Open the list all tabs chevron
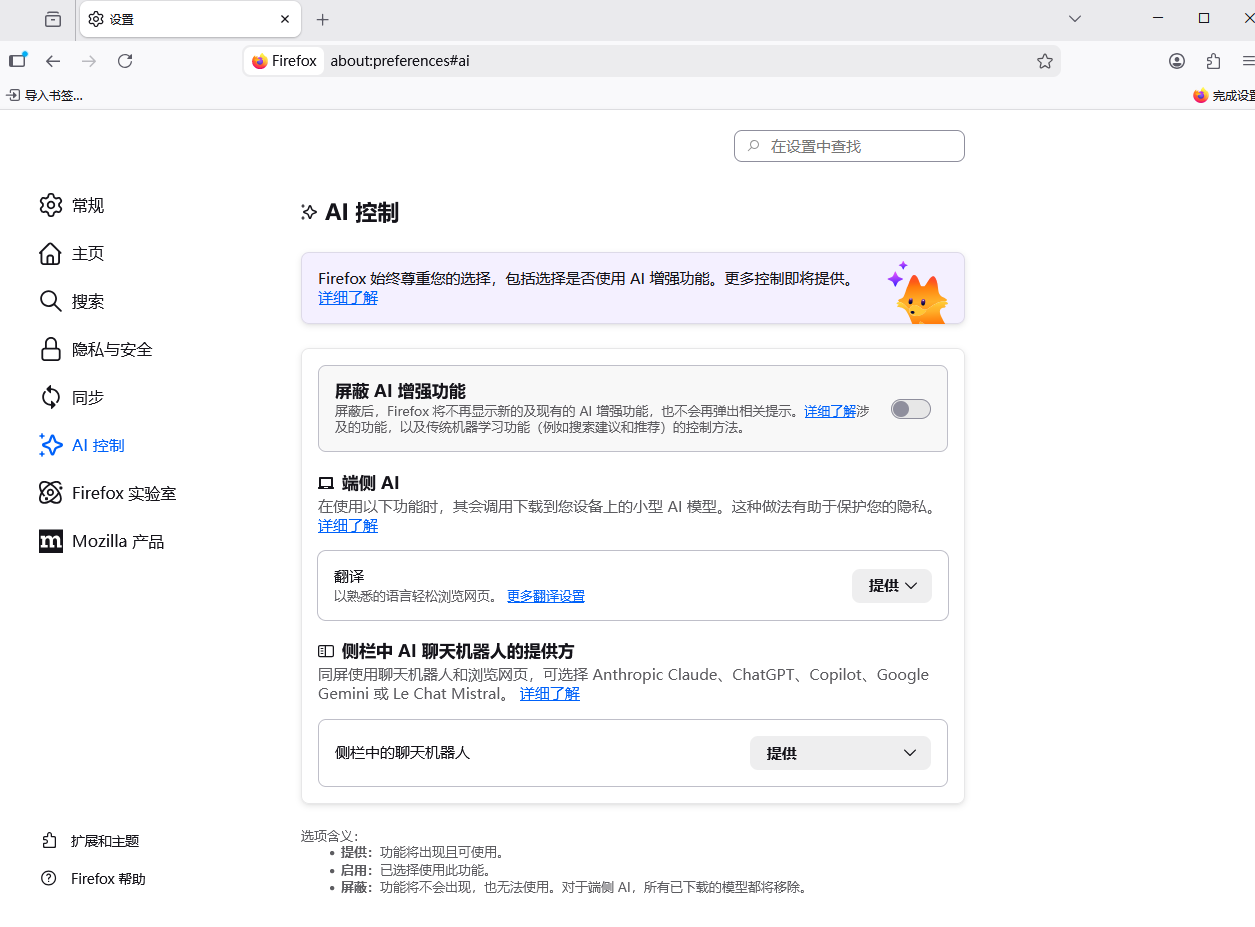Screen dimensions: 1255x927 pos(1075,19)
